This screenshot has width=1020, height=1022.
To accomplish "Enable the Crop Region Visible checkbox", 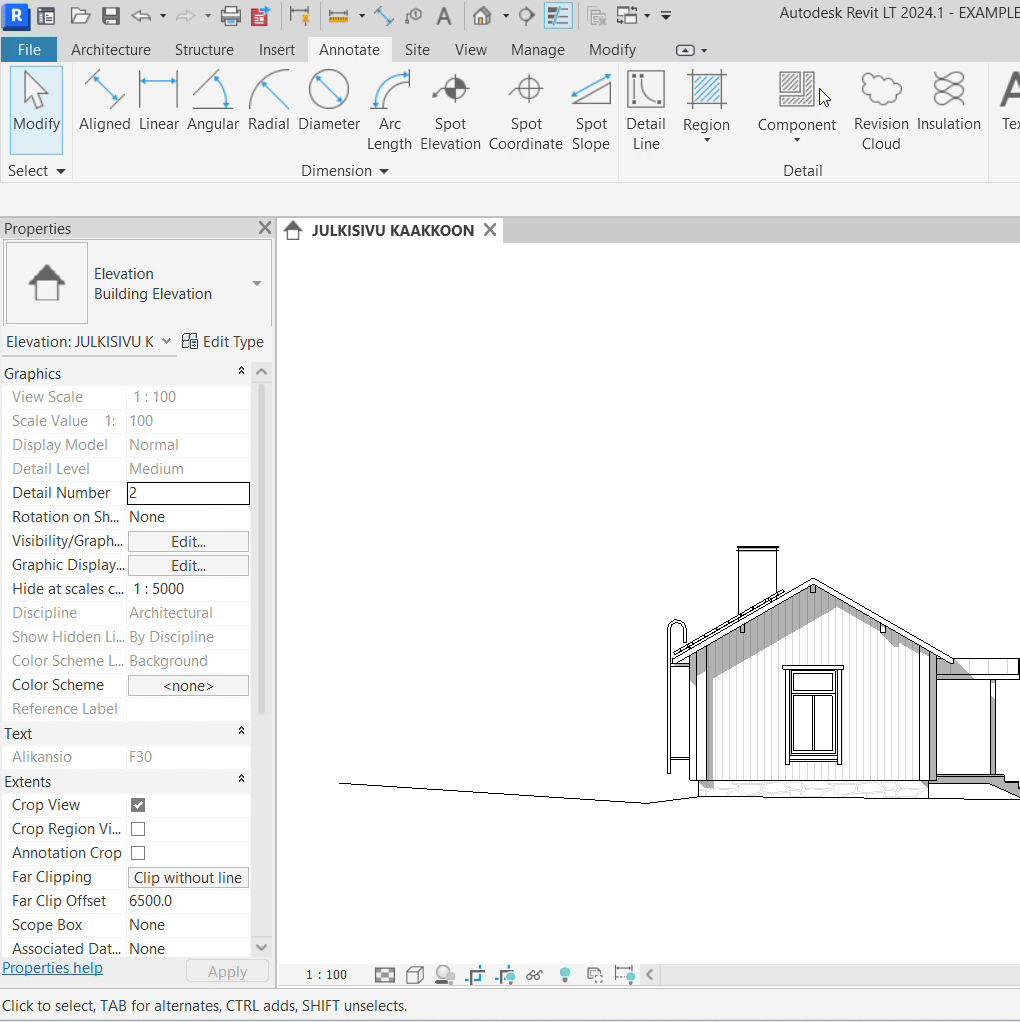I will (x=138, y=829).
